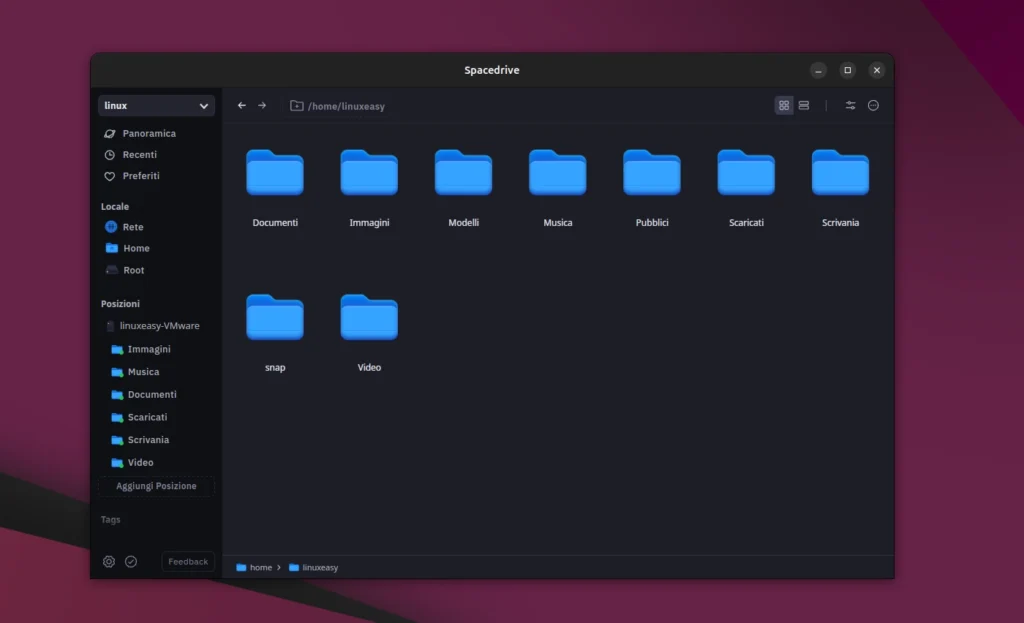
Task: Navigate forward using the right arrow
Action: pos(262,105)
